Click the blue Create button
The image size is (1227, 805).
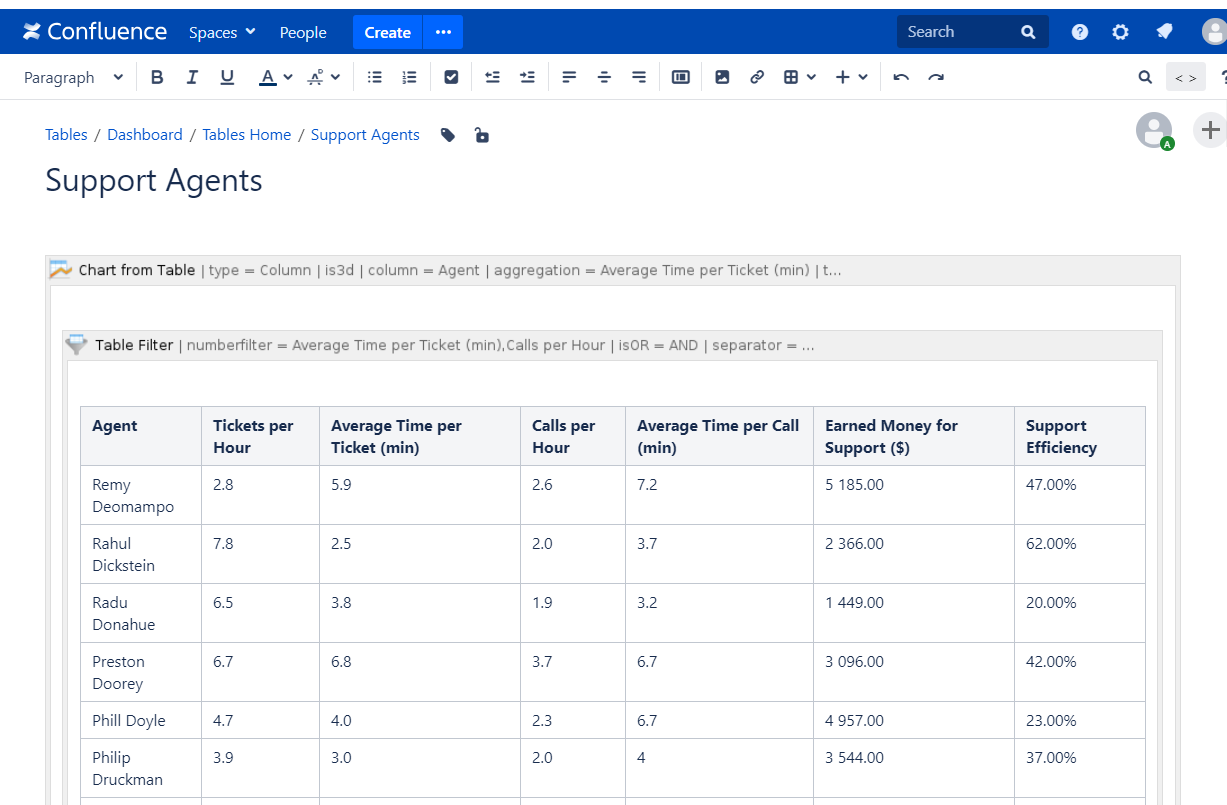[x=387, y=32]
